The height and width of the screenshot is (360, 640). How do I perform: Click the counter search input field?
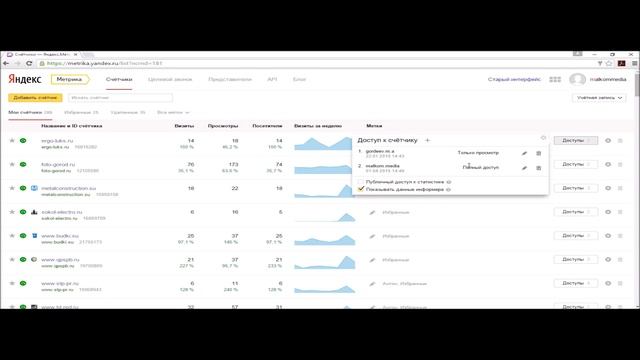(x=120, y=98)
